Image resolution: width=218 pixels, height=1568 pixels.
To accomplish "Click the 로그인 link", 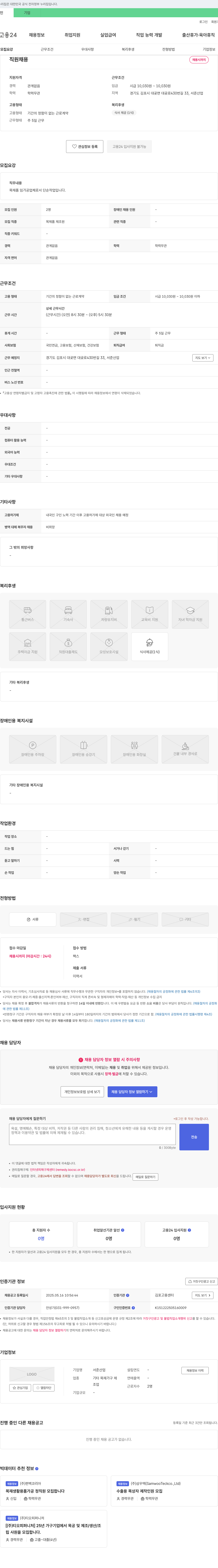I will coord(203,22).
